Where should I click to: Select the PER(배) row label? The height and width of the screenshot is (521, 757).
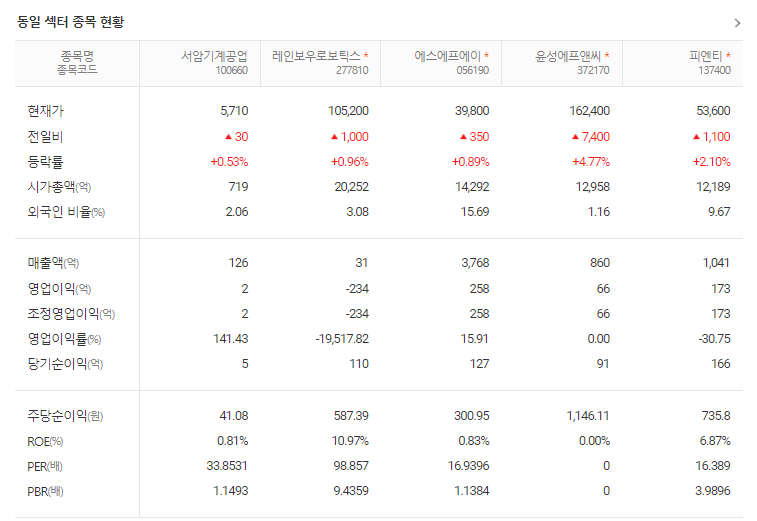coord(45,466)
